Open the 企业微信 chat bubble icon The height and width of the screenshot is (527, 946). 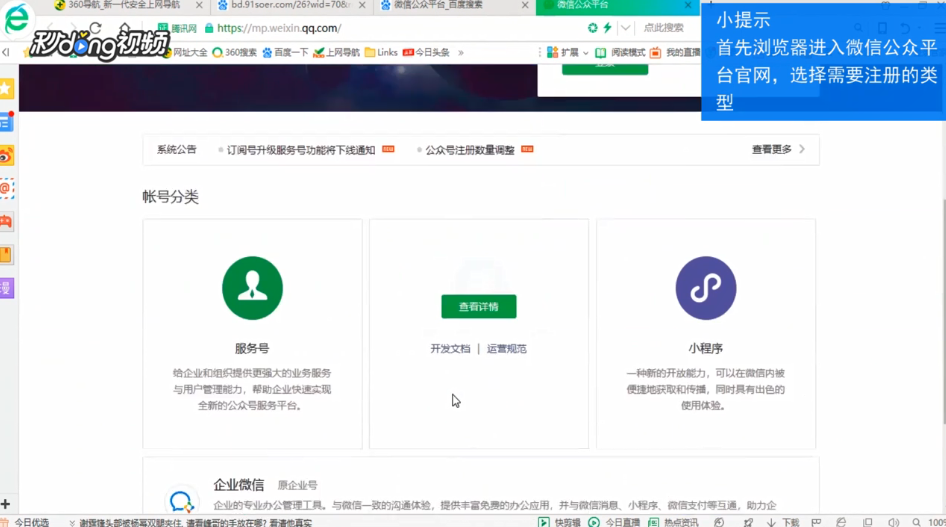(x=181, y=502)
